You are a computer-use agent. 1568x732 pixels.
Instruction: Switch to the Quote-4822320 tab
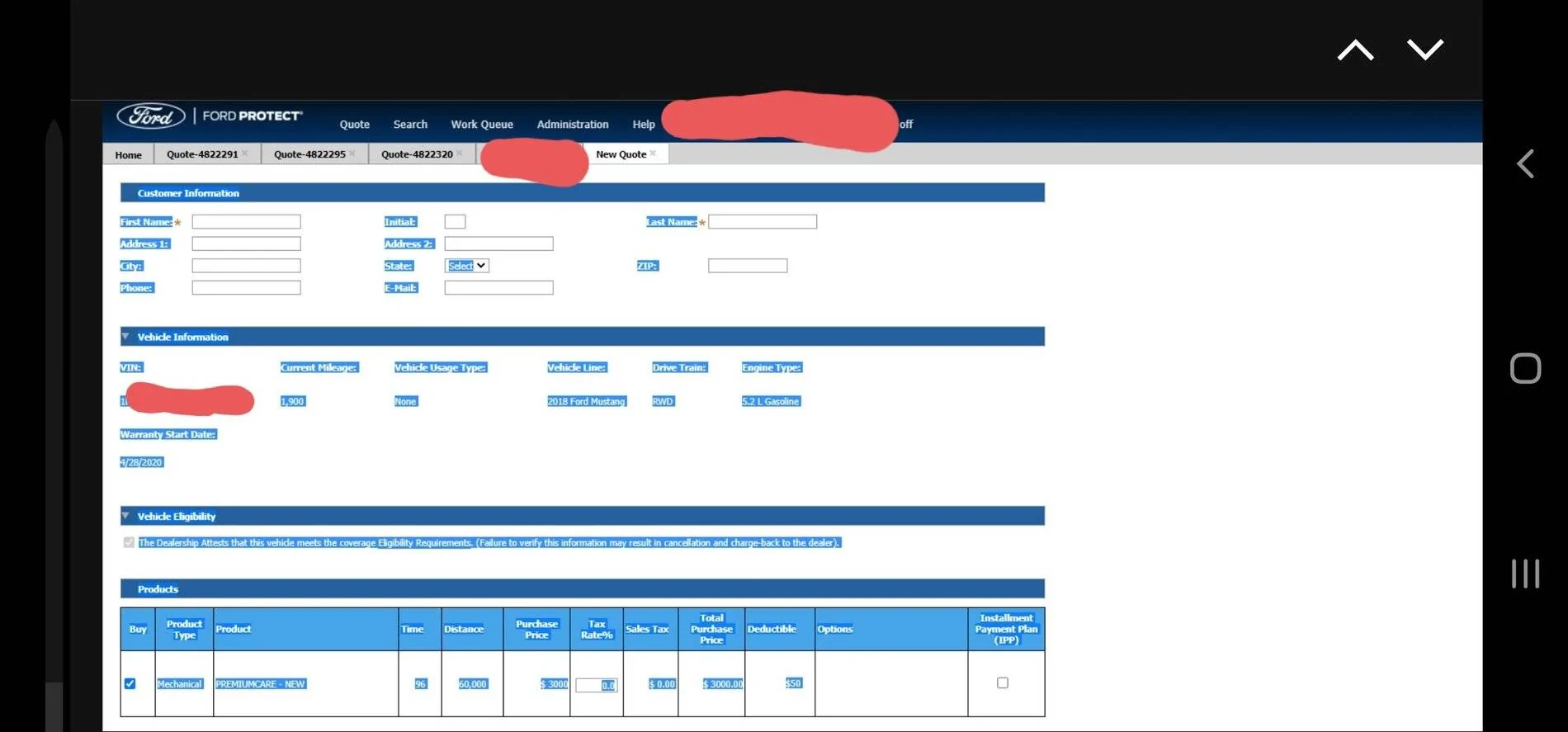[417, 154]
